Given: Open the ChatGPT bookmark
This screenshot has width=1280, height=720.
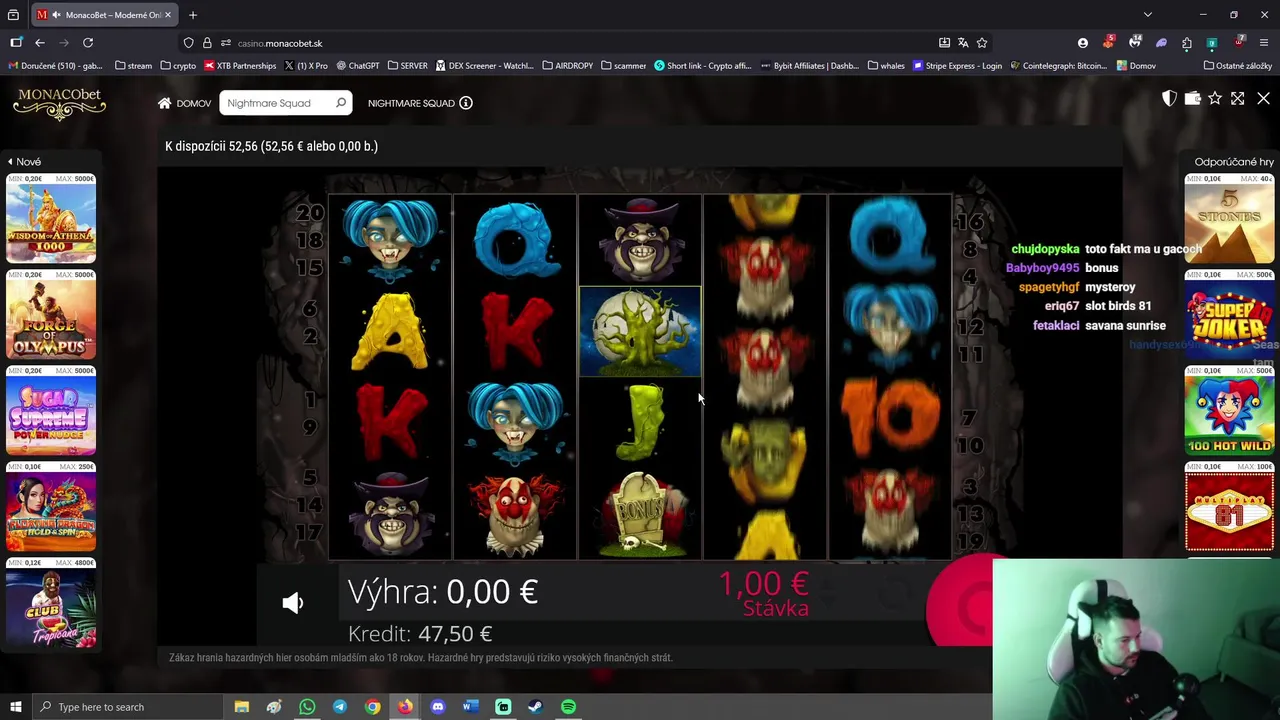Looking at the screenshot, I should 358,66.
